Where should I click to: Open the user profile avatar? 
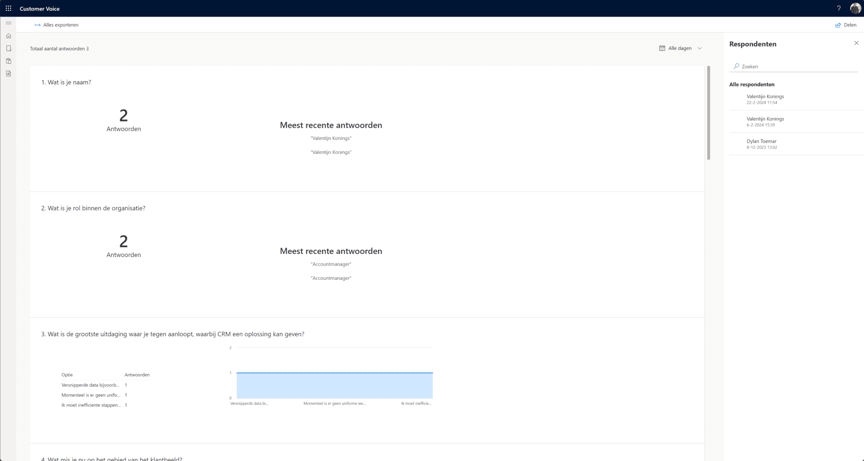pyautogui.click(x=855, y=8)
